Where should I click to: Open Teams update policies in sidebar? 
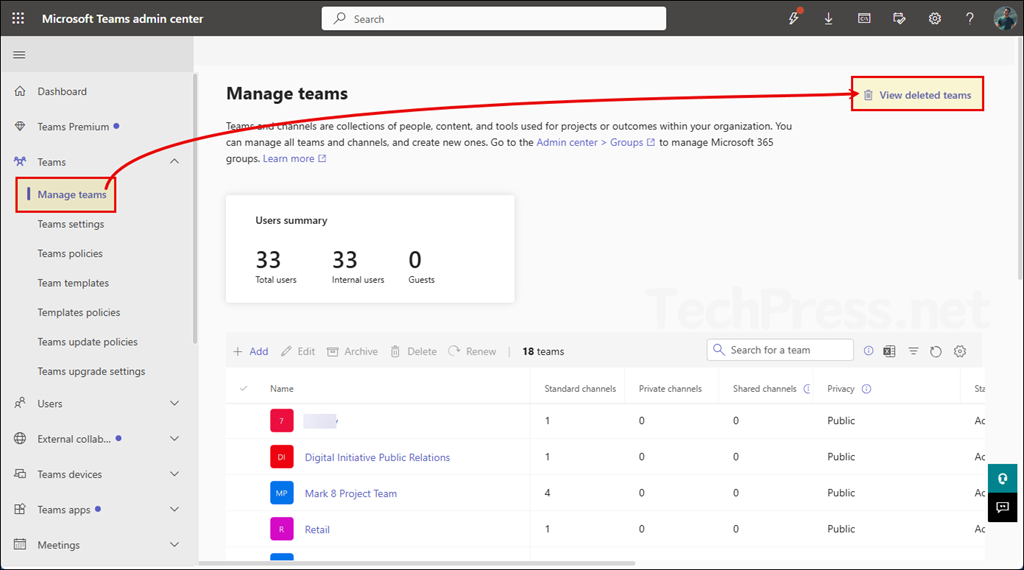click(88, 341)
